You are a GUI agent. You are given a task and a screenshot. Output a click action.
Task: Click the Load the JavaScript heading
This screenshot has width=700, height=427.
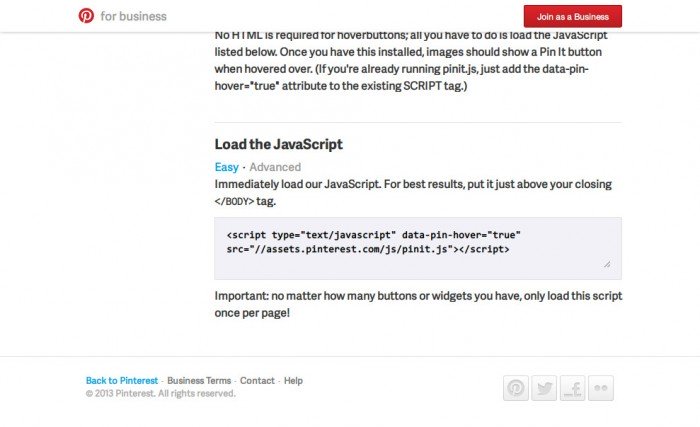[x=278, y=144]
